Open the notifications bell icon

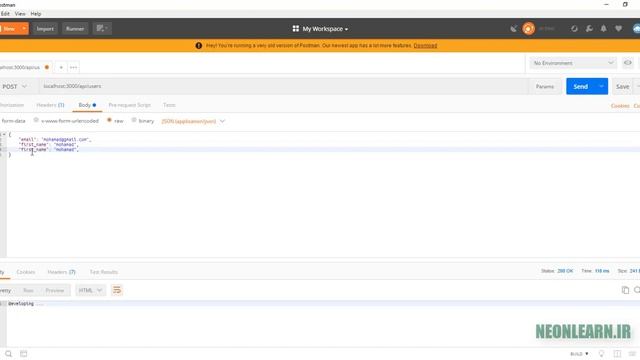604,29
